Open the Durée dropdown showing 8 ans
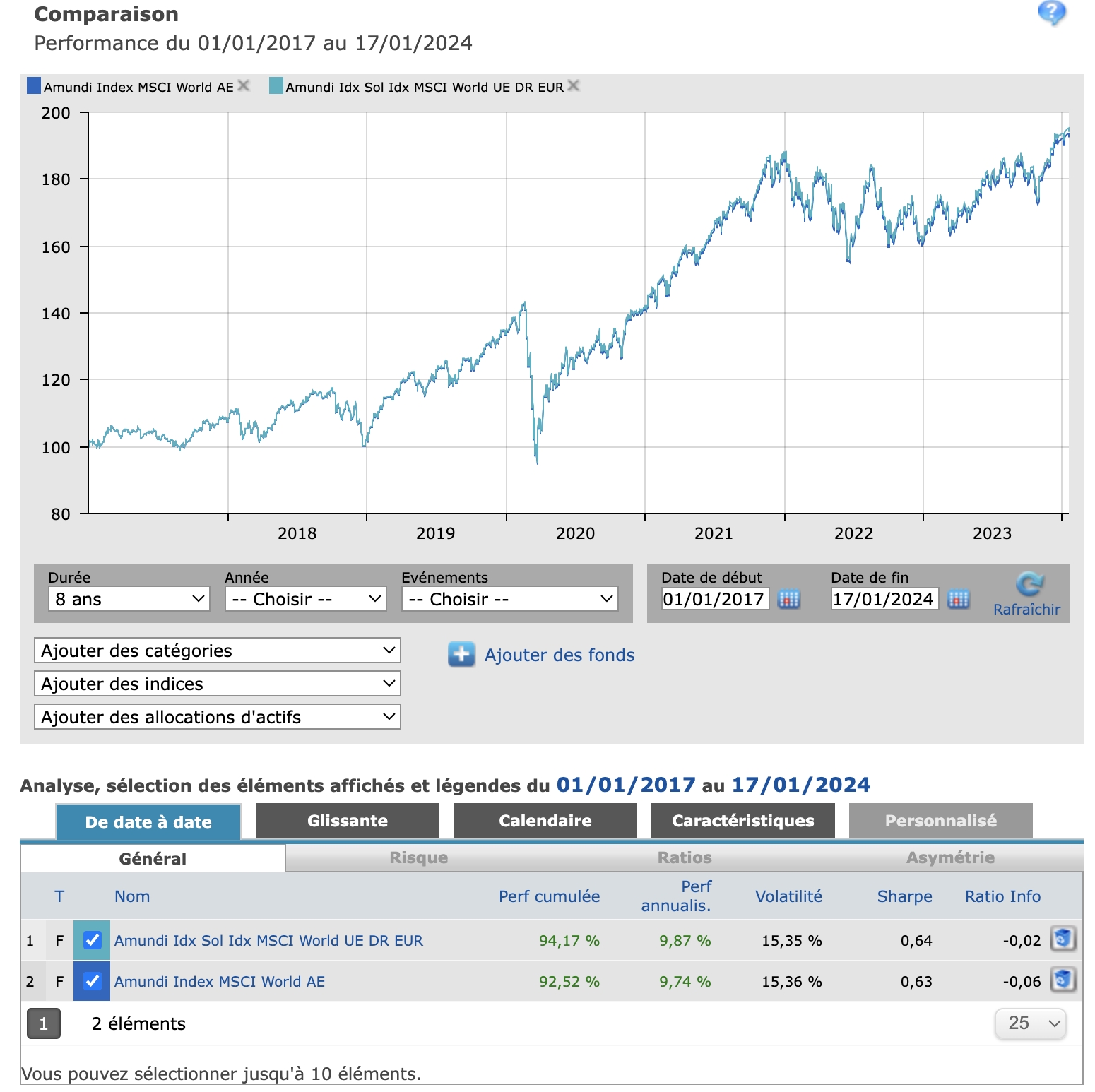The image size is (1095, 1092). pos(129,599)
